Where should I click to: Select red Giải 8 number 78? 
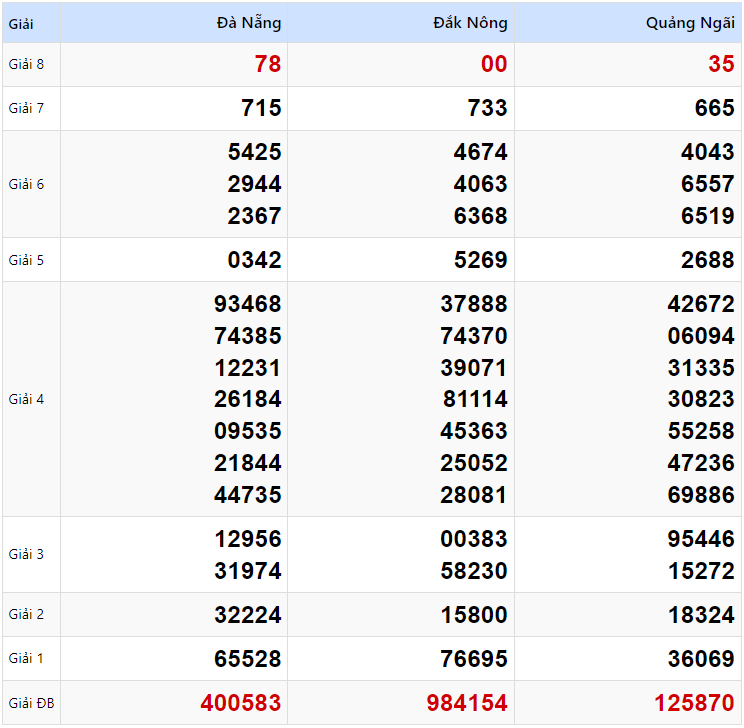pos(267,65)
